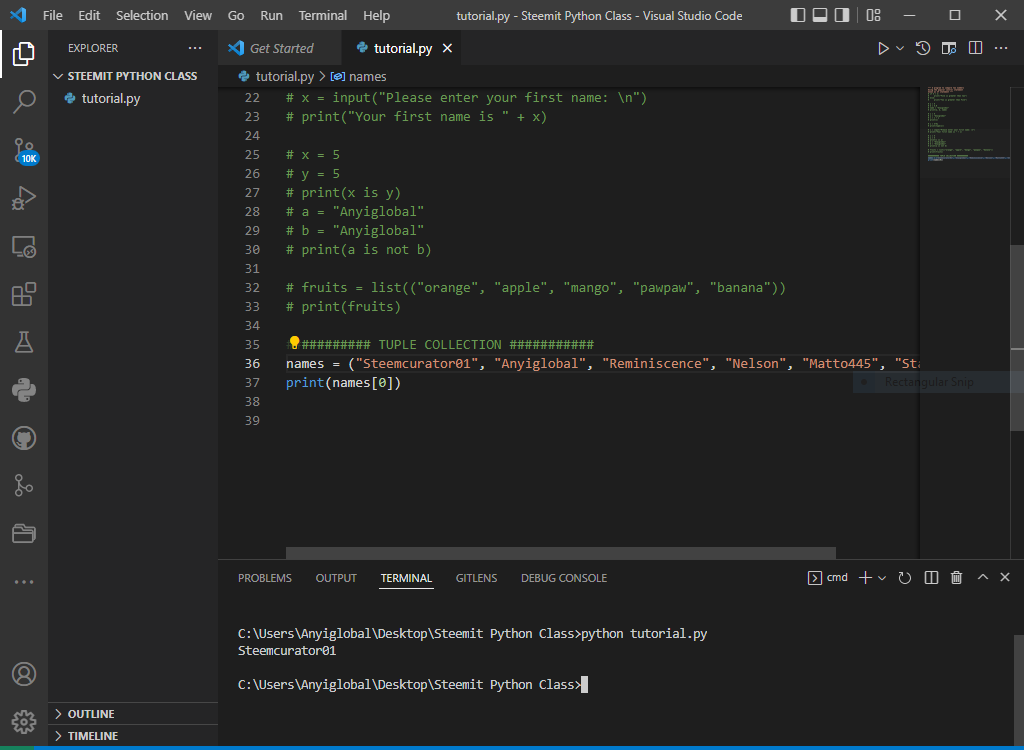Open the Selection menu
Viewport: 1024px width, 750px height.
[142, 15]
